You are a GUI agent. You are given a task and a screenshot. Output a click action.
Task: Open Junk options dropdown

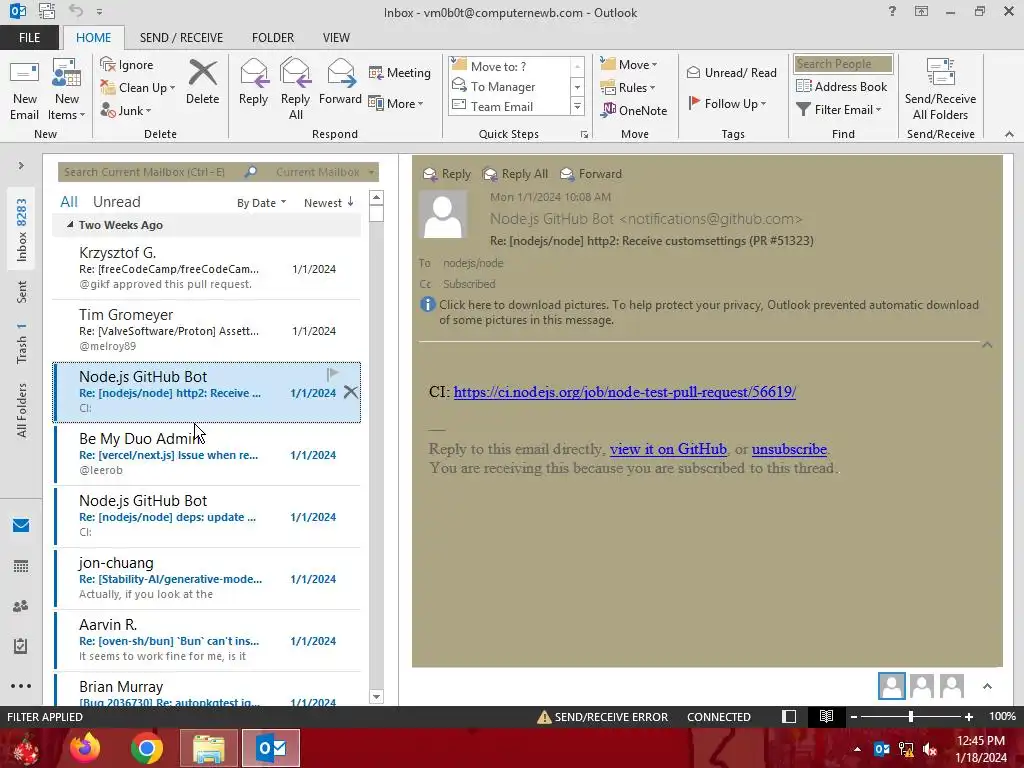pos(126,110)
